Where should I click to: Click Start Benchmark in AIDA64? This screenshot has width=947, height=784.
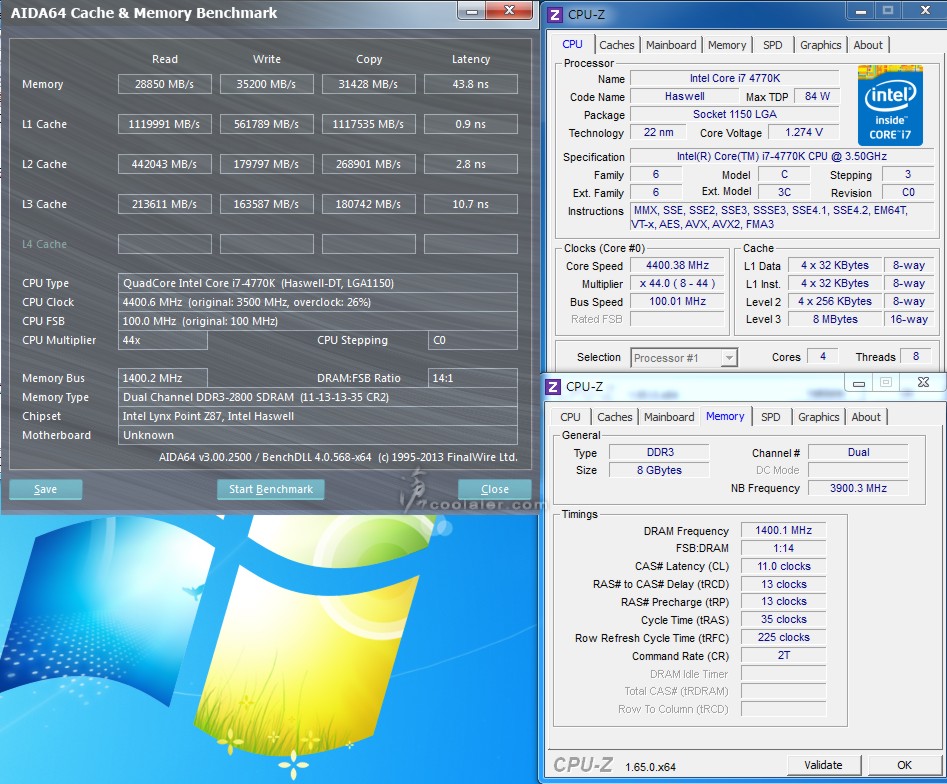click(x=271, y=489)
